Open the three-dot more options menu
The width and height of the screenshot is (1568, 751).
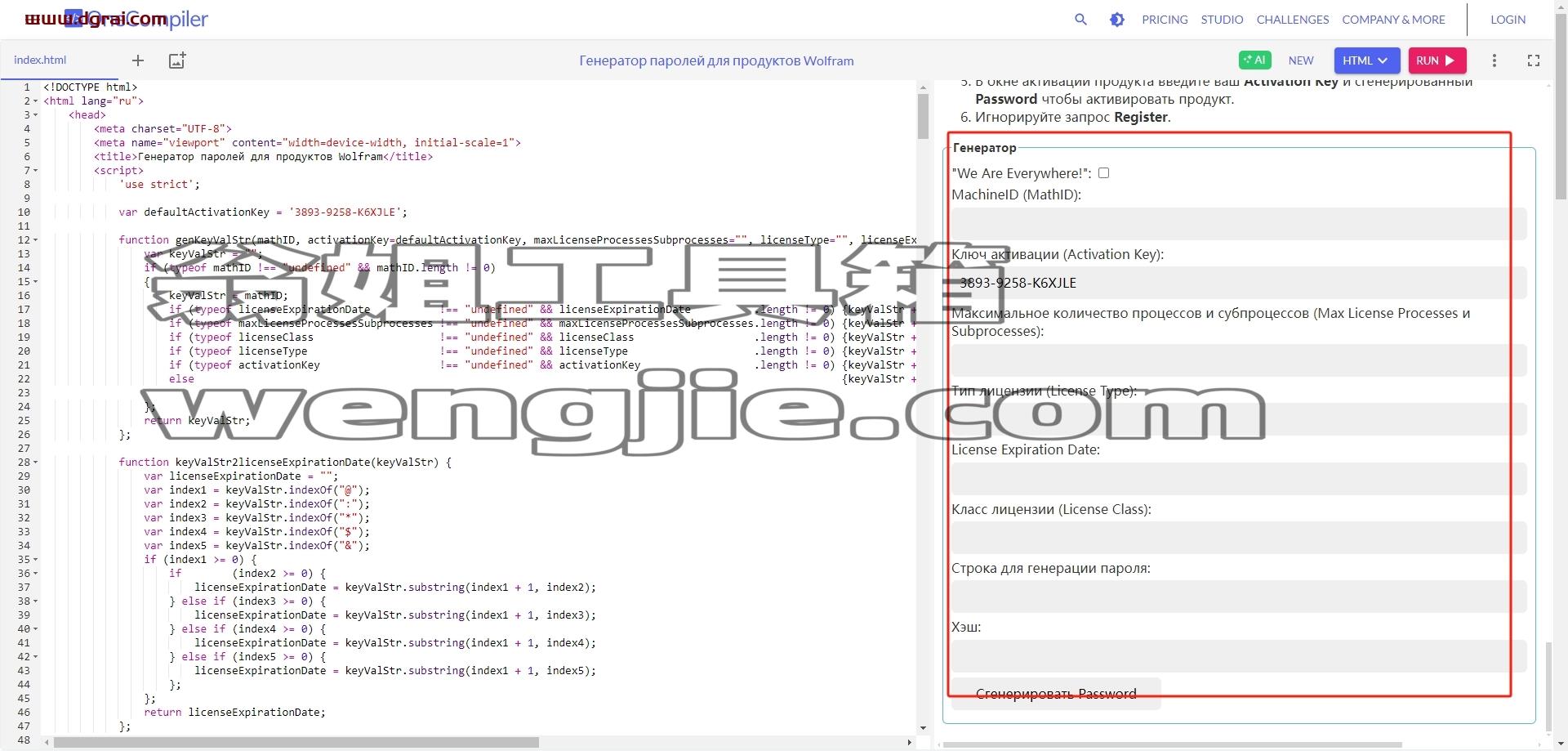coord(1494,60)
